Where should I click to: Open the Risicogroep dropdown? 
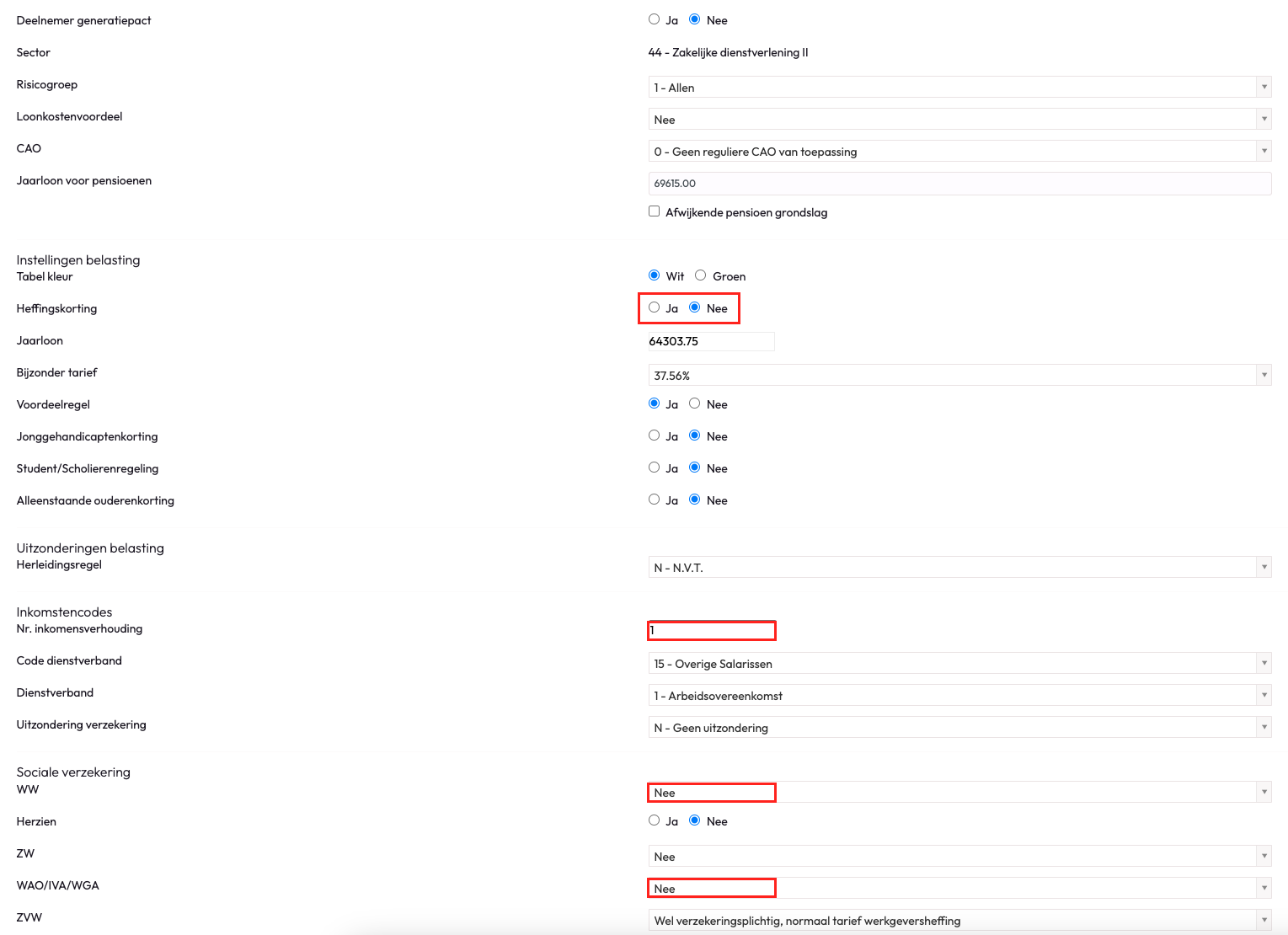point(959,88)
